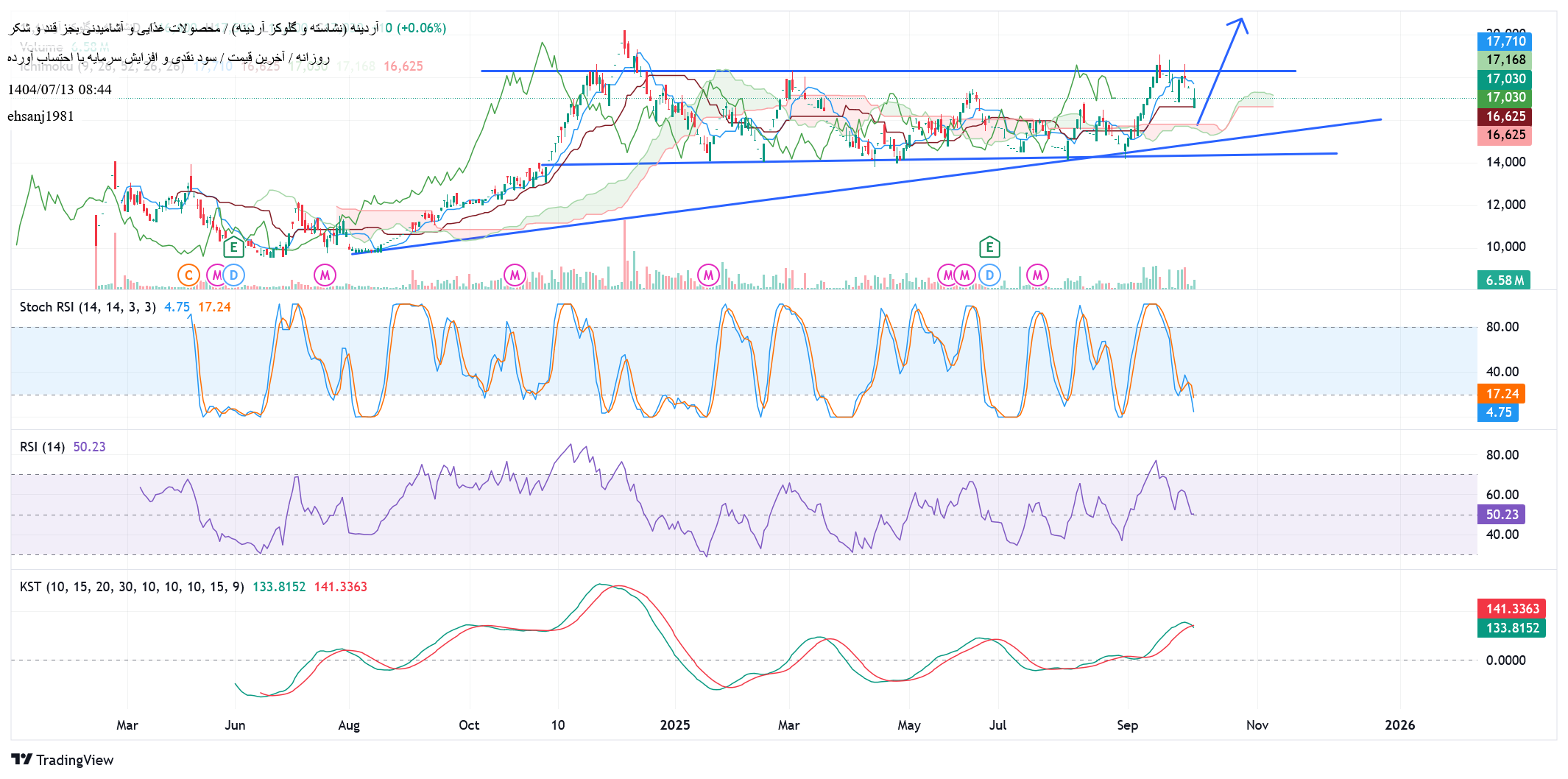
Task: Click the orange C event marker
Action: tap(188, 275)
